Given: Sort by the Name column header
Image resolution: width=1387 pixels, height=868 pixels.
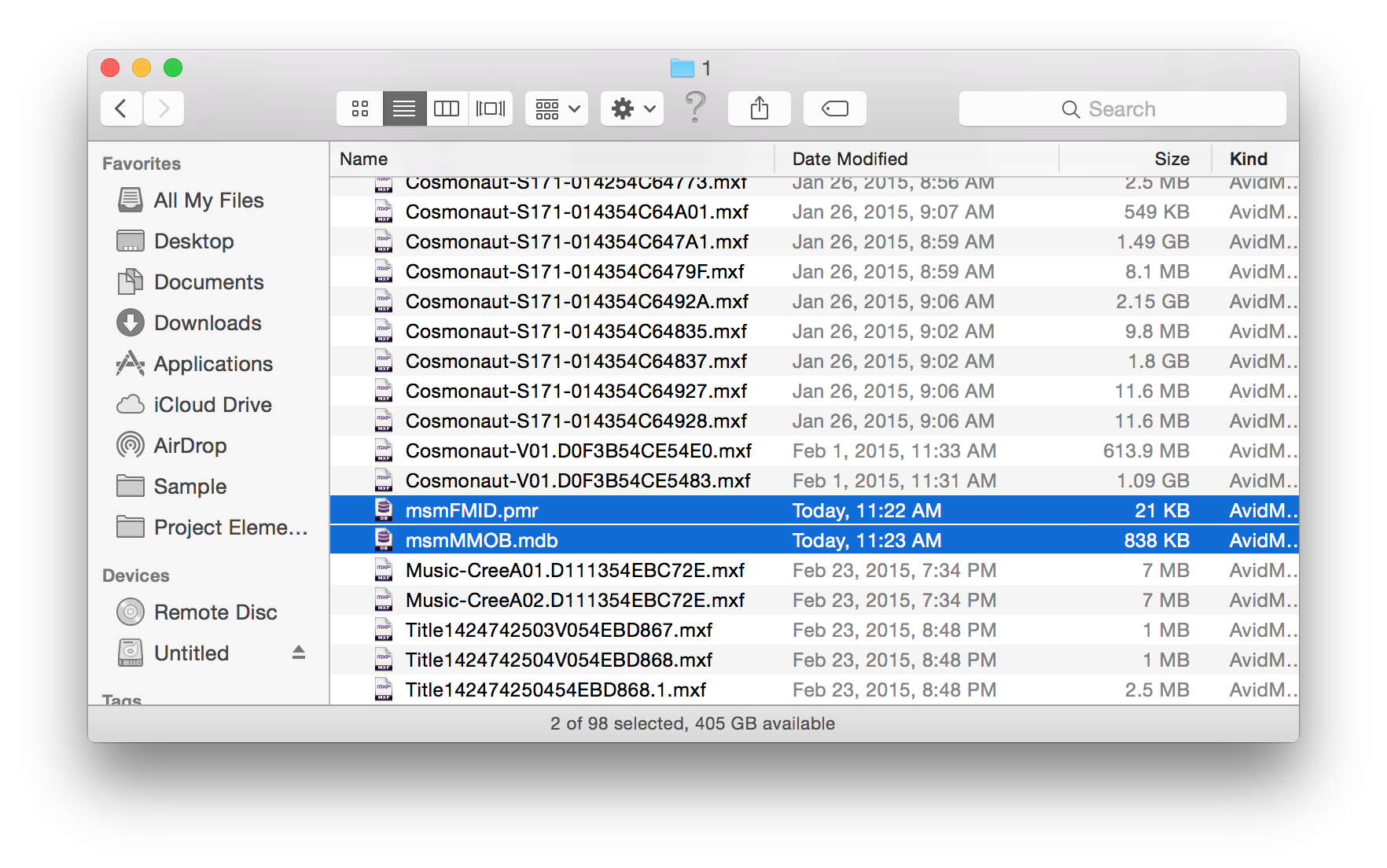Looking at the screenshot, I should tap(552, 159).
